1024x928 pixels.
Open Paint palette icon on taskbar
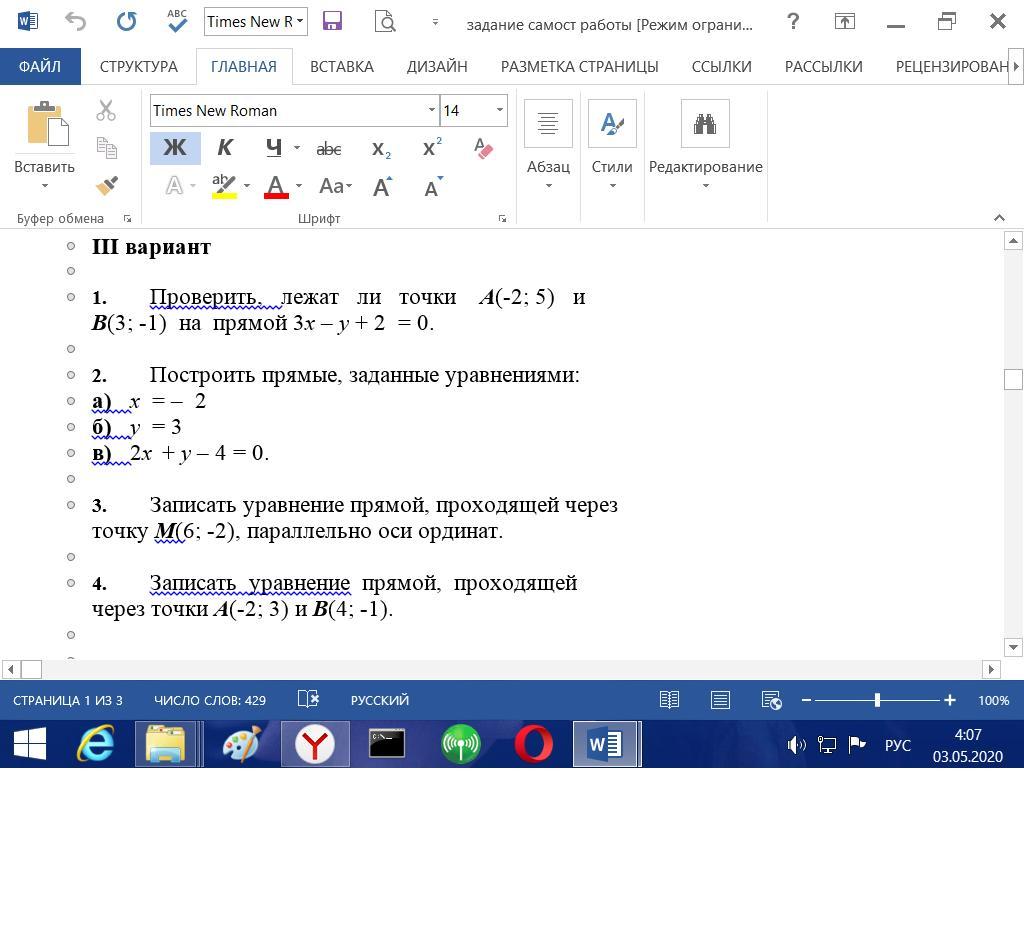(x=242, y=744)
